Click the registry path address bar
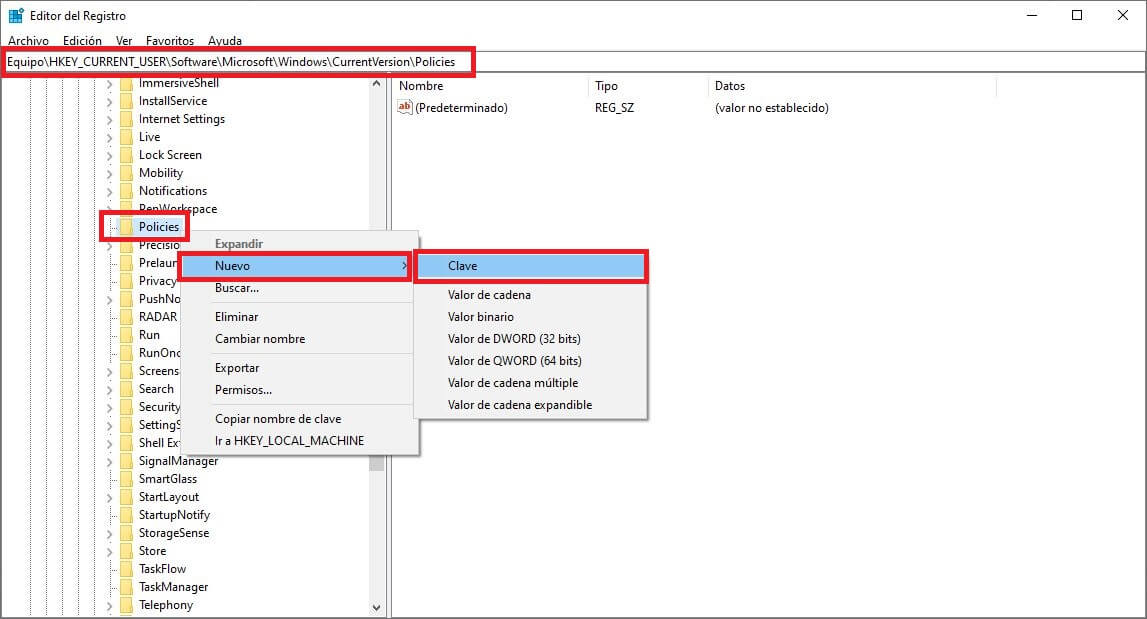This screenshot has width=1147, height=619. click(574, 62)
